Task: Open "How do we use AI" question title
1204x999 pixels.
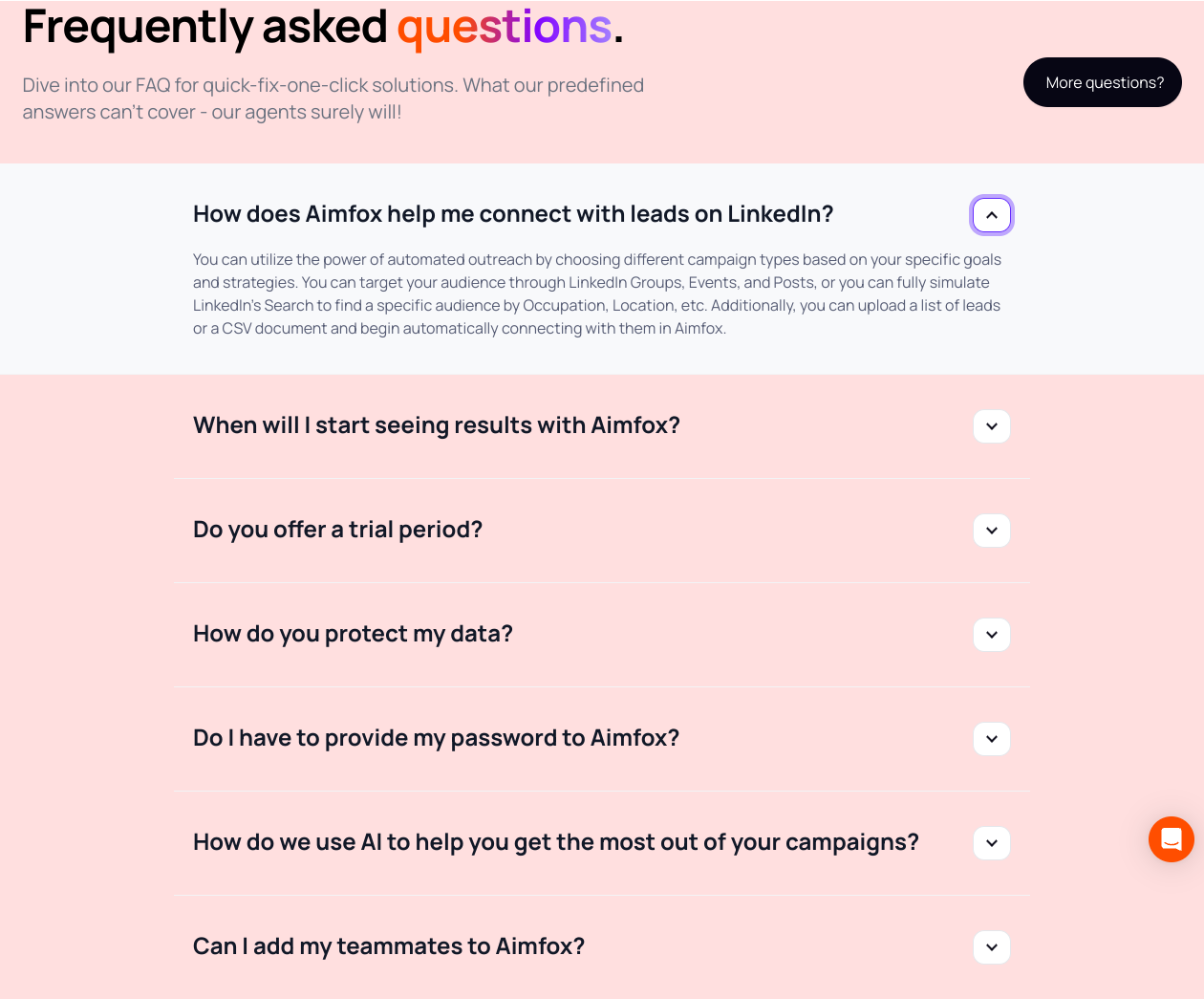Action: click(x=555, y=842)
